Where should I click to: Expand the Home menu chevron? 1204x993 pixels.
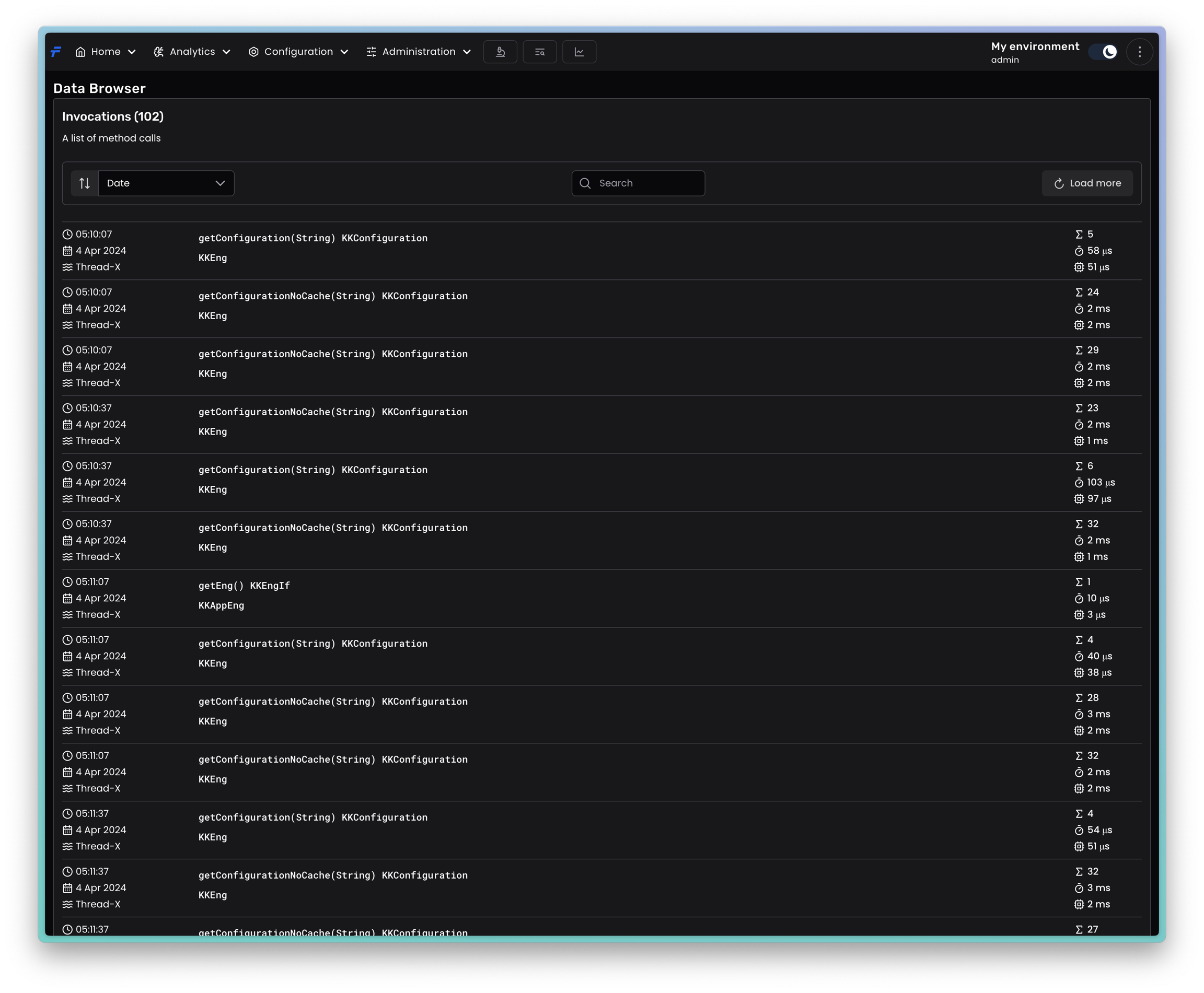pyautogui.click(x=132, y=52)
